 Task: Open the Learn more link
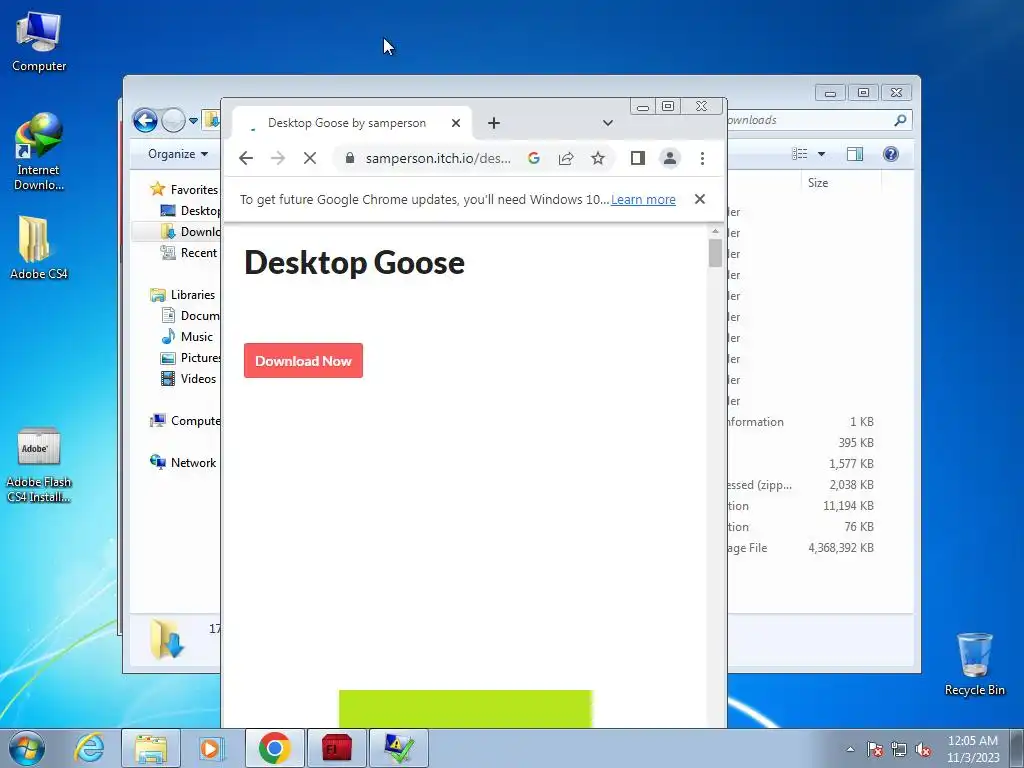coord(643,199)
